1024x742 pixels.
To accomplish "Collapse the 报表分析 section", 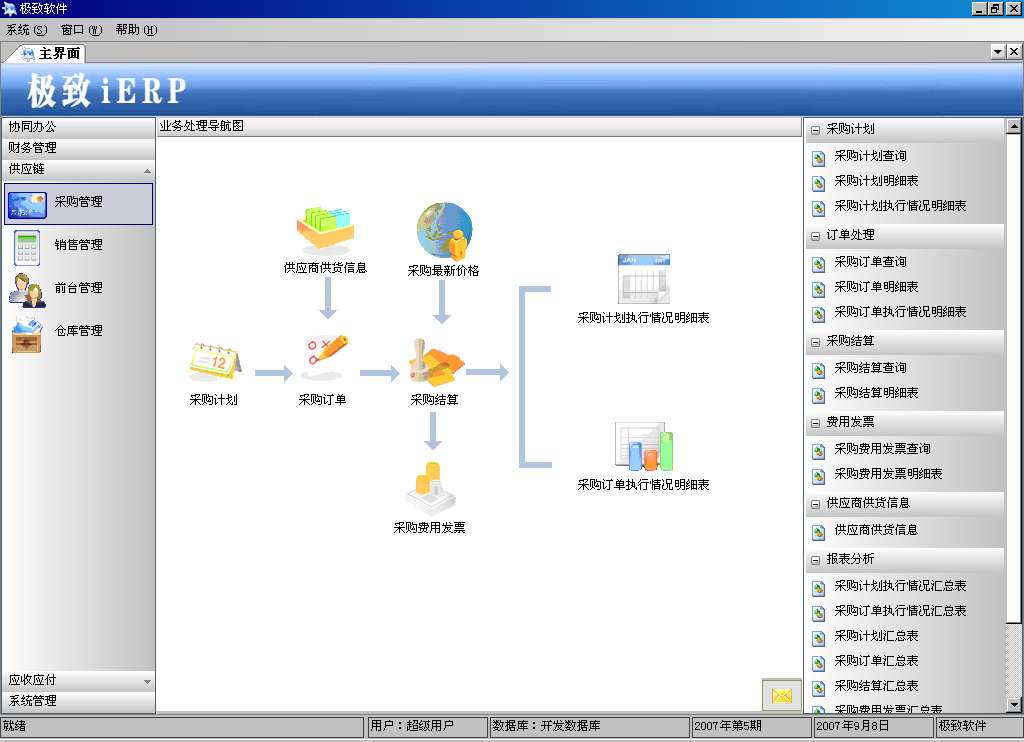I will 815,560.
